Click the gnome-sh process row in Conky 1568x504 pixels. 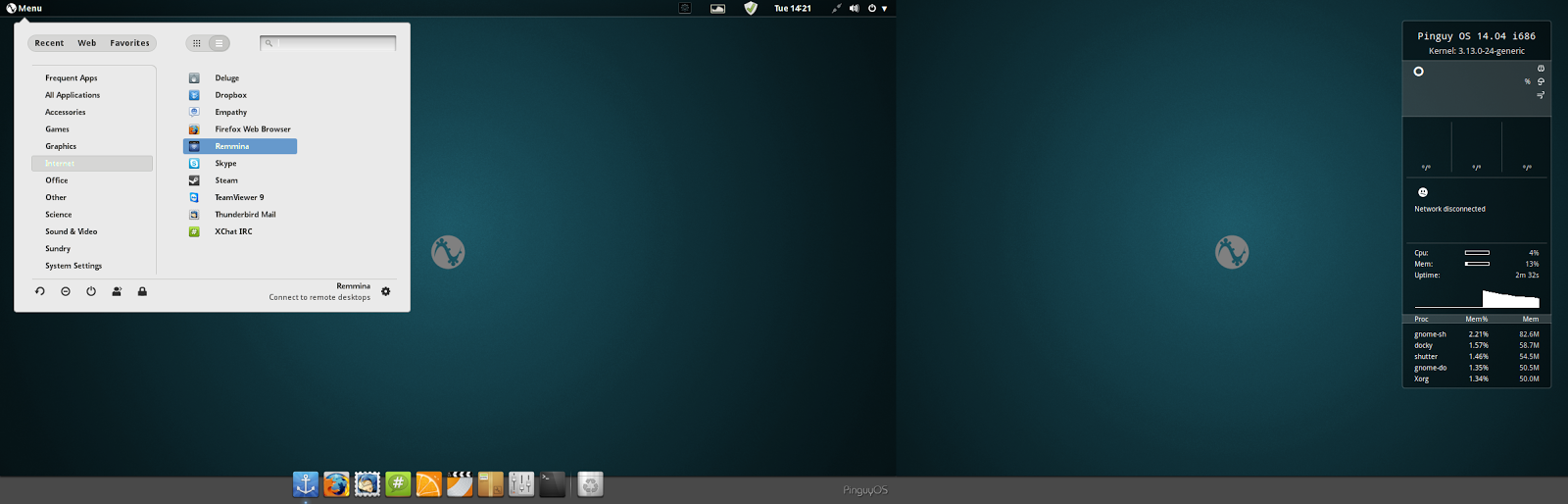point(1476,334)
